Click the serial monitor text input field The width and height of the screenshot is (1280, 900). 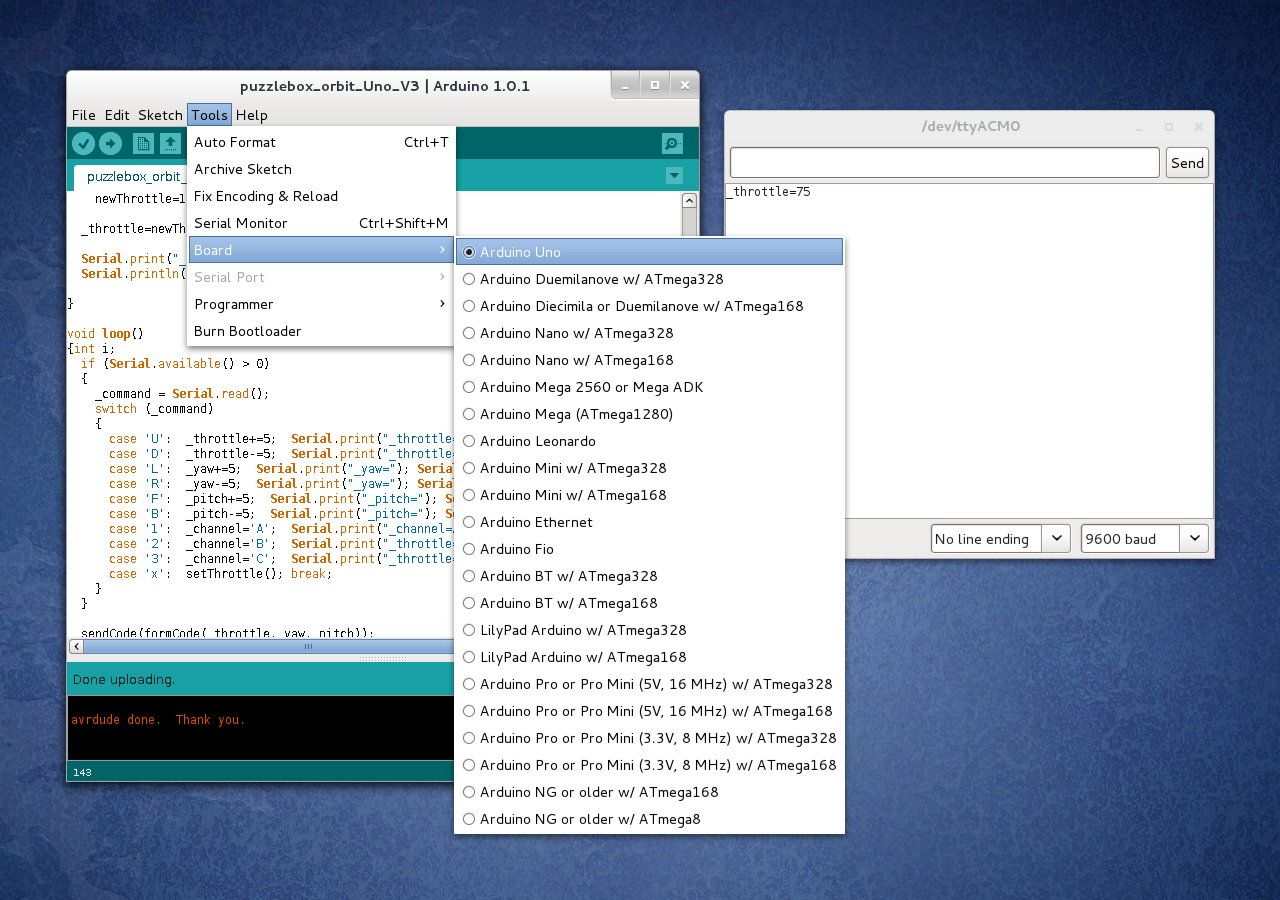tap(944, 163)
